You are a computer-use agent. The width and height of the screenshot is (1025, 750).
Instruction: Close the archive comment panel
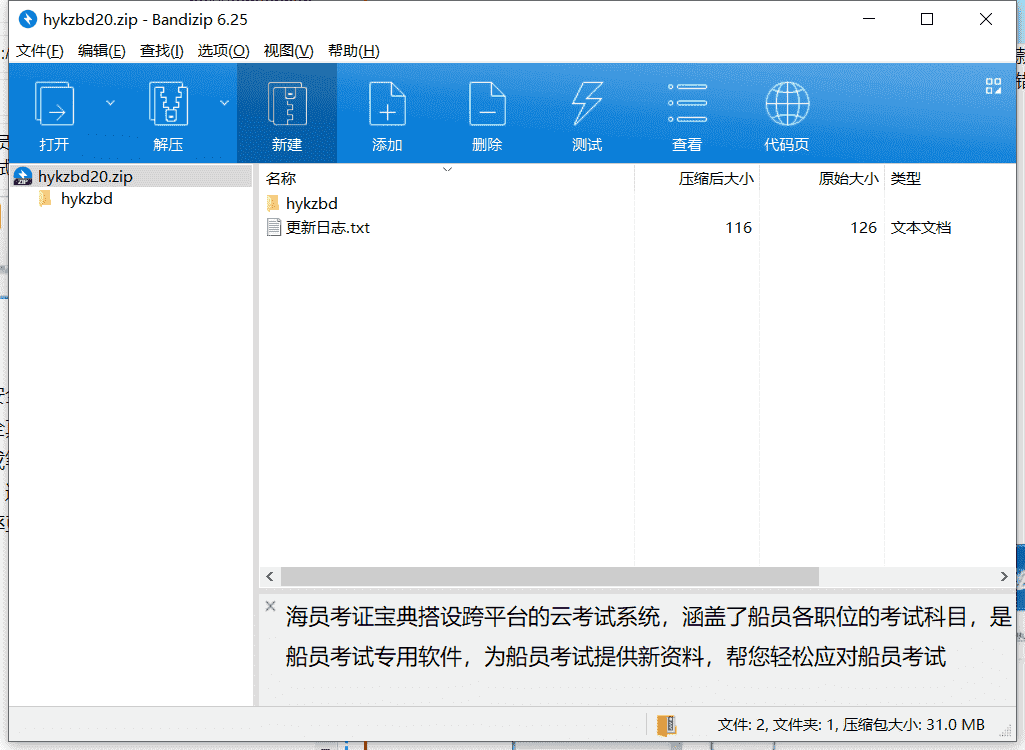pyautogui.click(x=271, y=606)
